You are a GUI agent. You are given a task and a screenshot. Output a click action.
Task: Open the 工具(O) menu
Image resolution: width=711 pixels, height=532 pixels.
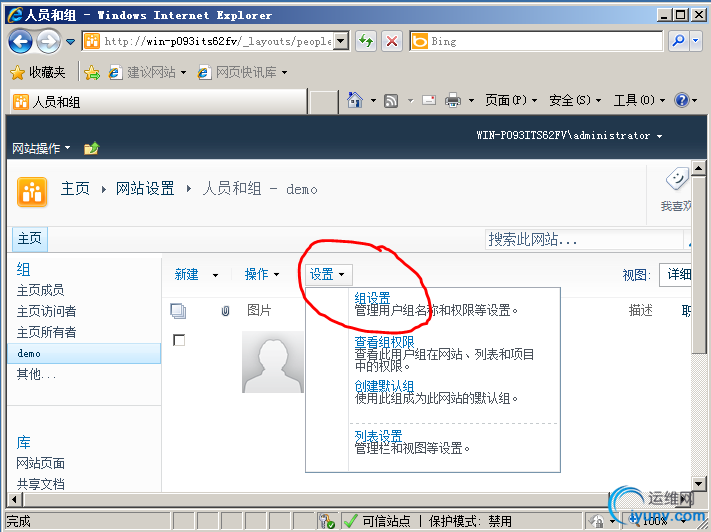tap(639, 100)
